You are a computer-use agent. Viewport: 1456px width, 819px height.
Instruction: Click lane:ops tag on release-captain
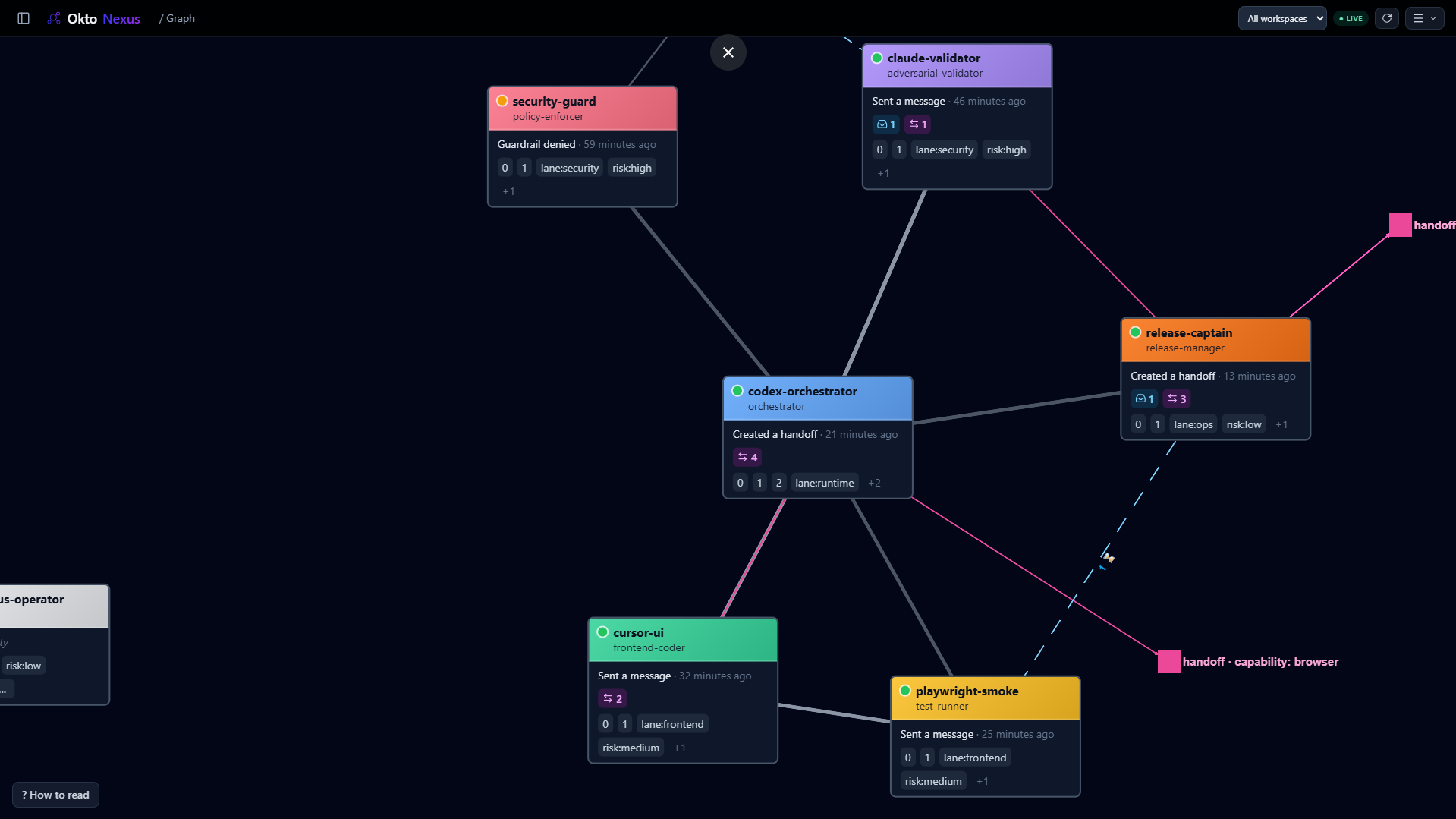pos(1193,425)
